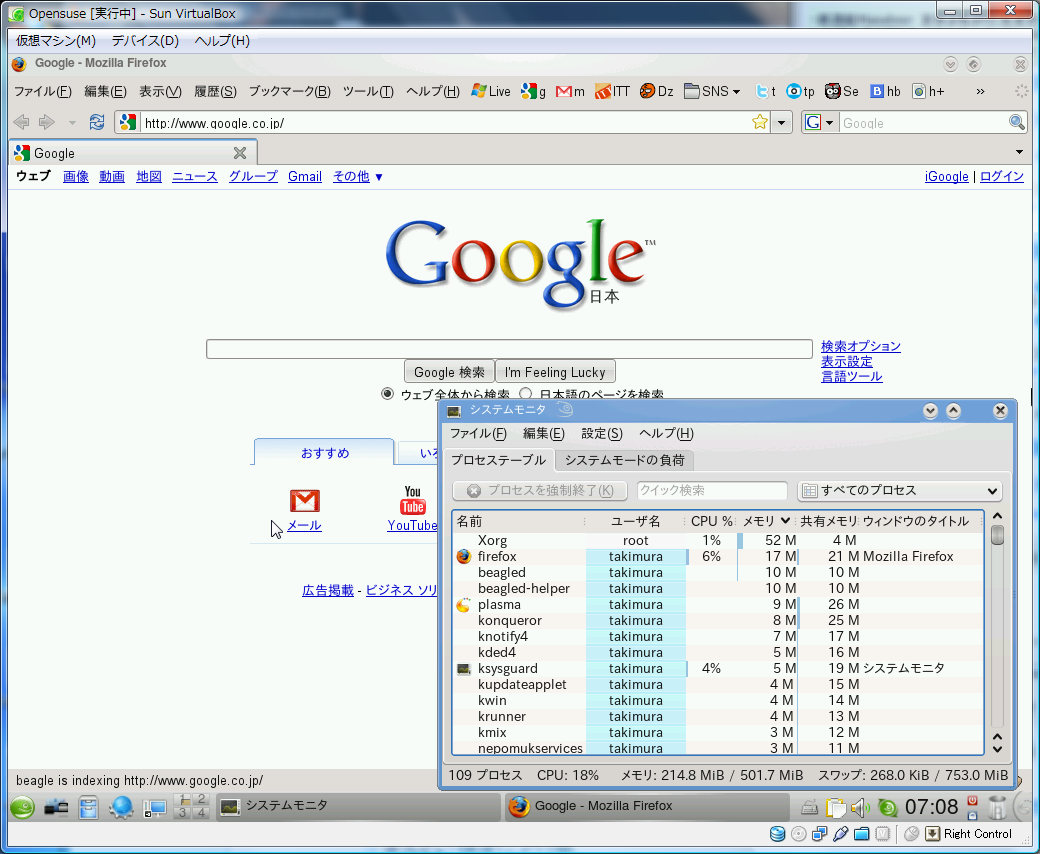The width and height of the screenshot is (1040, 854).
Task: Select the ksysguard process row
Action: pyautogui.click(x=718, y=668)
